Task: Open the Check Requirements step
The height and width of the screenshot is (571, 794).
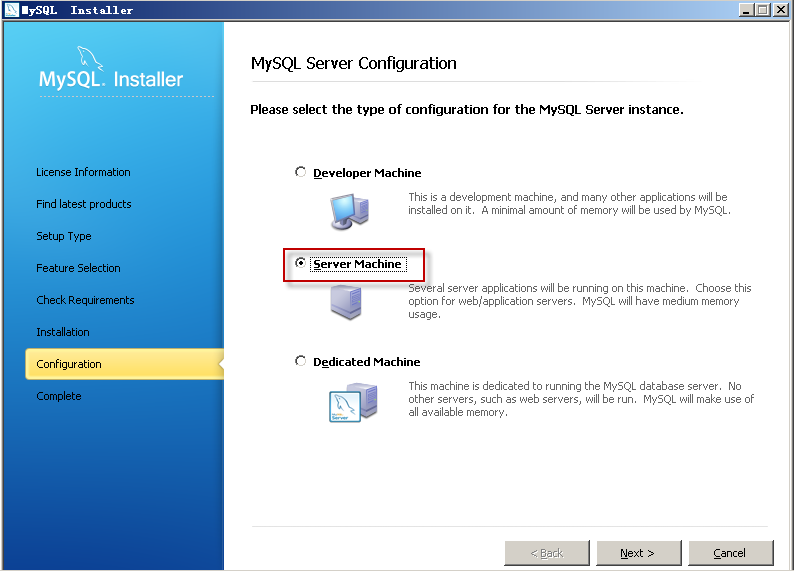Action: (85, 300)
